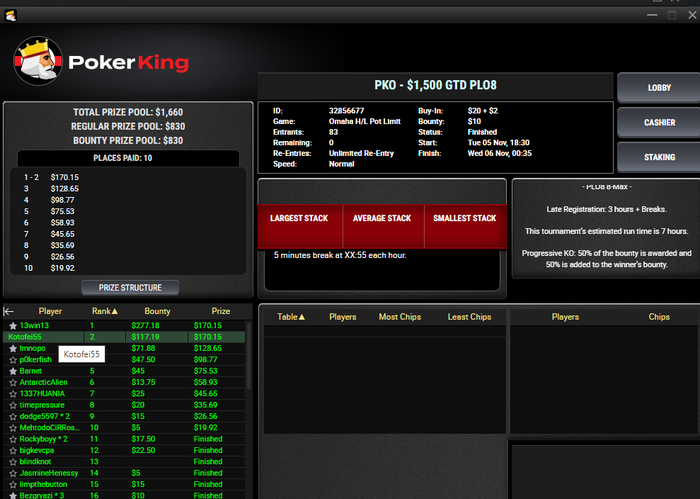Toggle favorite star for player AntarcticAlien
The width and height of the screenshot is (700, 499).
pos(13,383)
